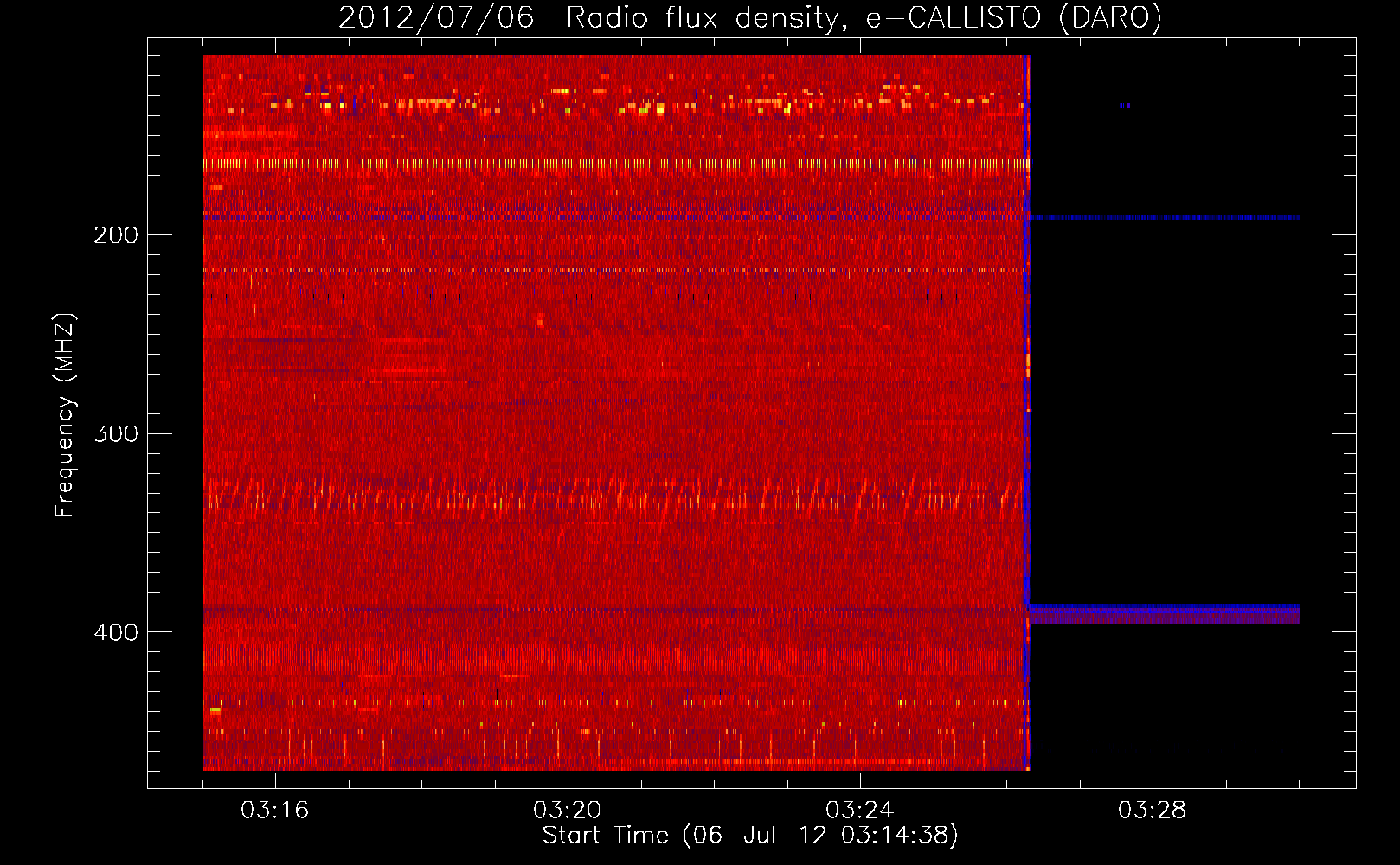Click the '400' frequency tick label
Viewport: 1400px width, 865px height.
pyautogui.click(x=116, y=632)
